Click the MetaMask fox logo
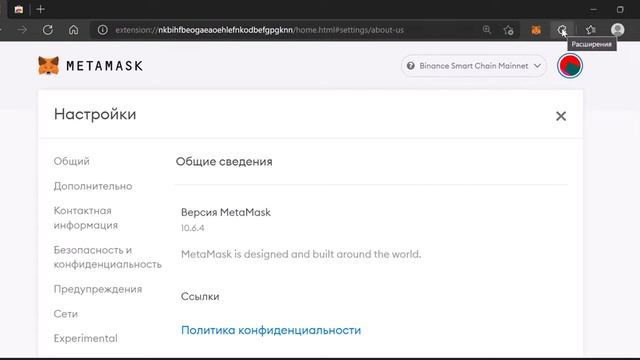640x360 pixels. 49,66
